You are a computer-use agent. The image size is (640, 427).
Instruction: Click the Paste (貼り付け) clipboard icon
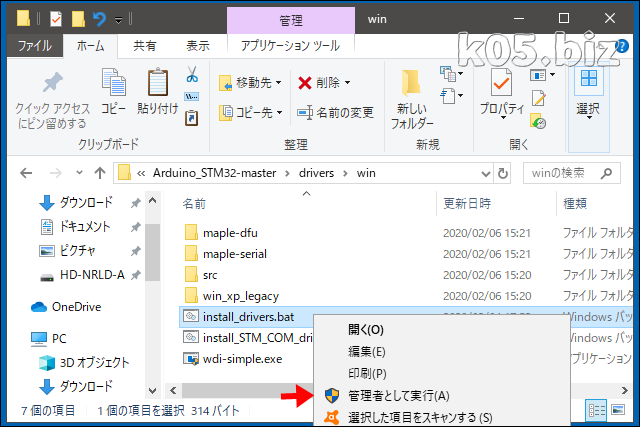coord(158,82)
